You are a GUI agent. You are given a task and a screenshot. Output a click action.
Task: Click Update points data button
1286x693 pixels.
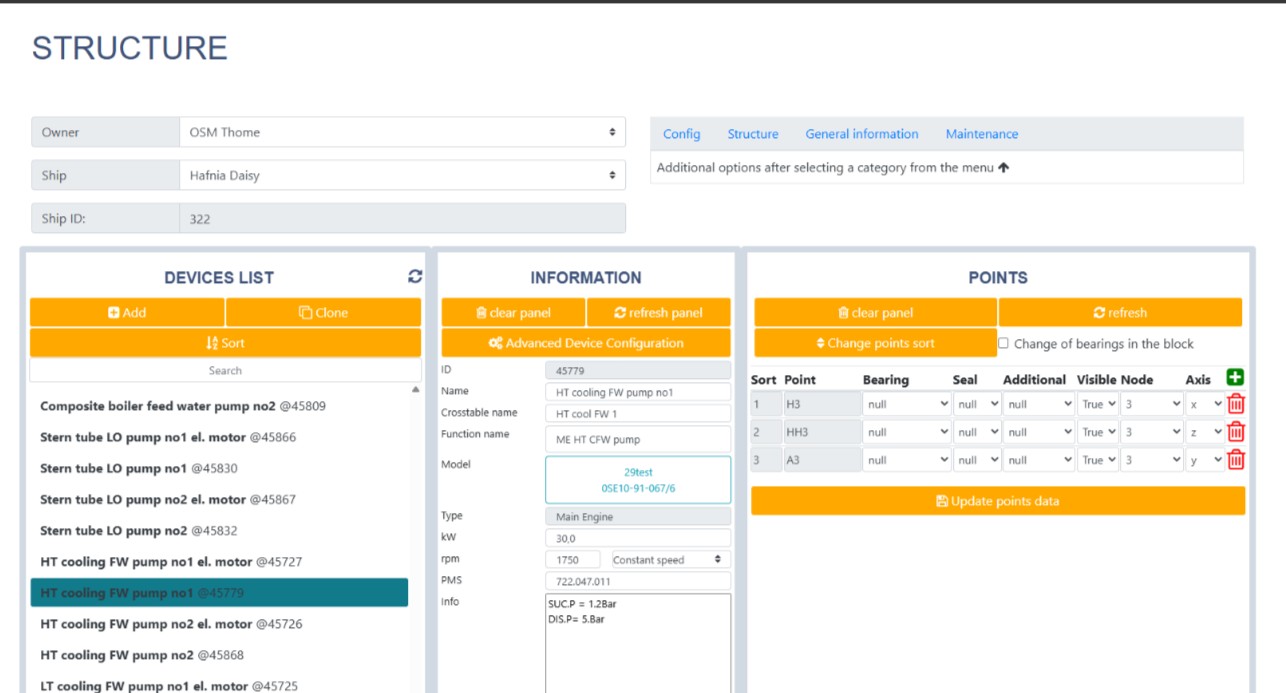997,501
